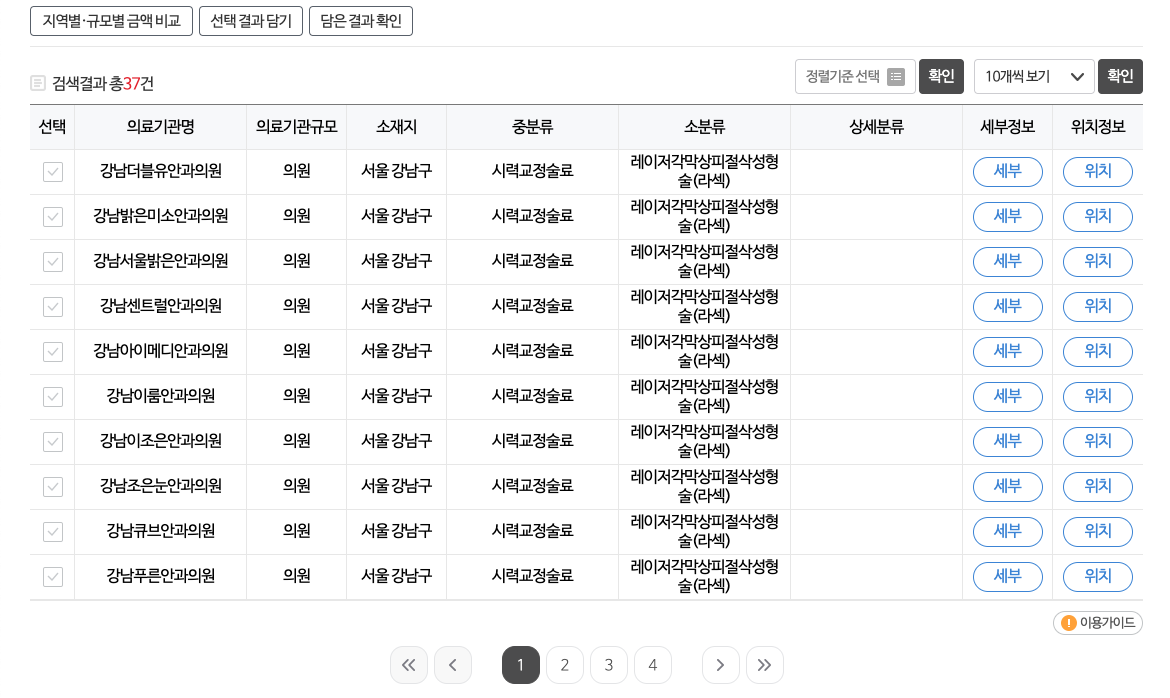Click the dark 확인 button next to 정렬기준 선택
1170x698 pixels.
941,76
